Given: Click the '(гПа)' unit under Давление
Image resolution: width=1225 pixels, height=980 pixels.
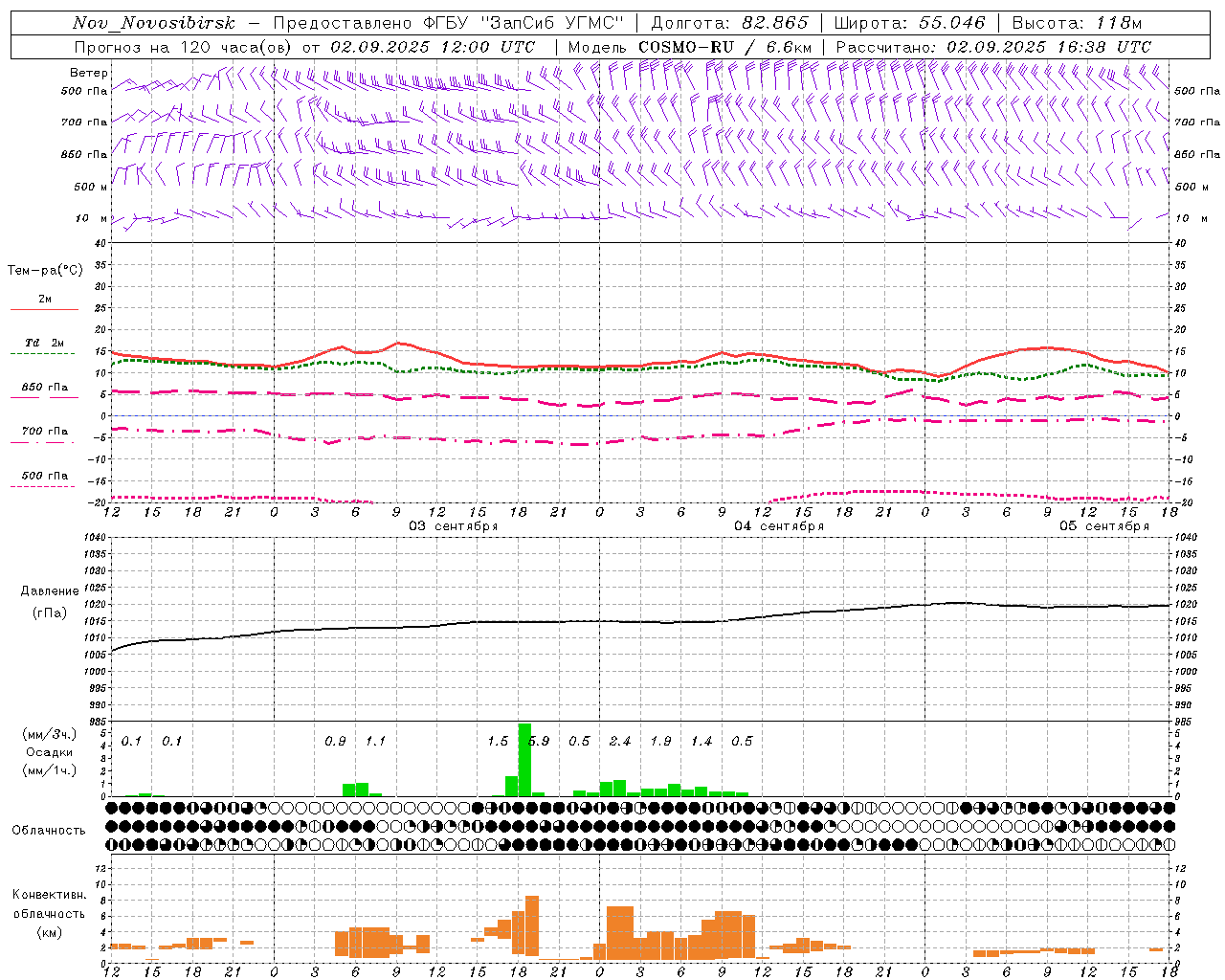Looking at the screenshot, I should point(50,612).
